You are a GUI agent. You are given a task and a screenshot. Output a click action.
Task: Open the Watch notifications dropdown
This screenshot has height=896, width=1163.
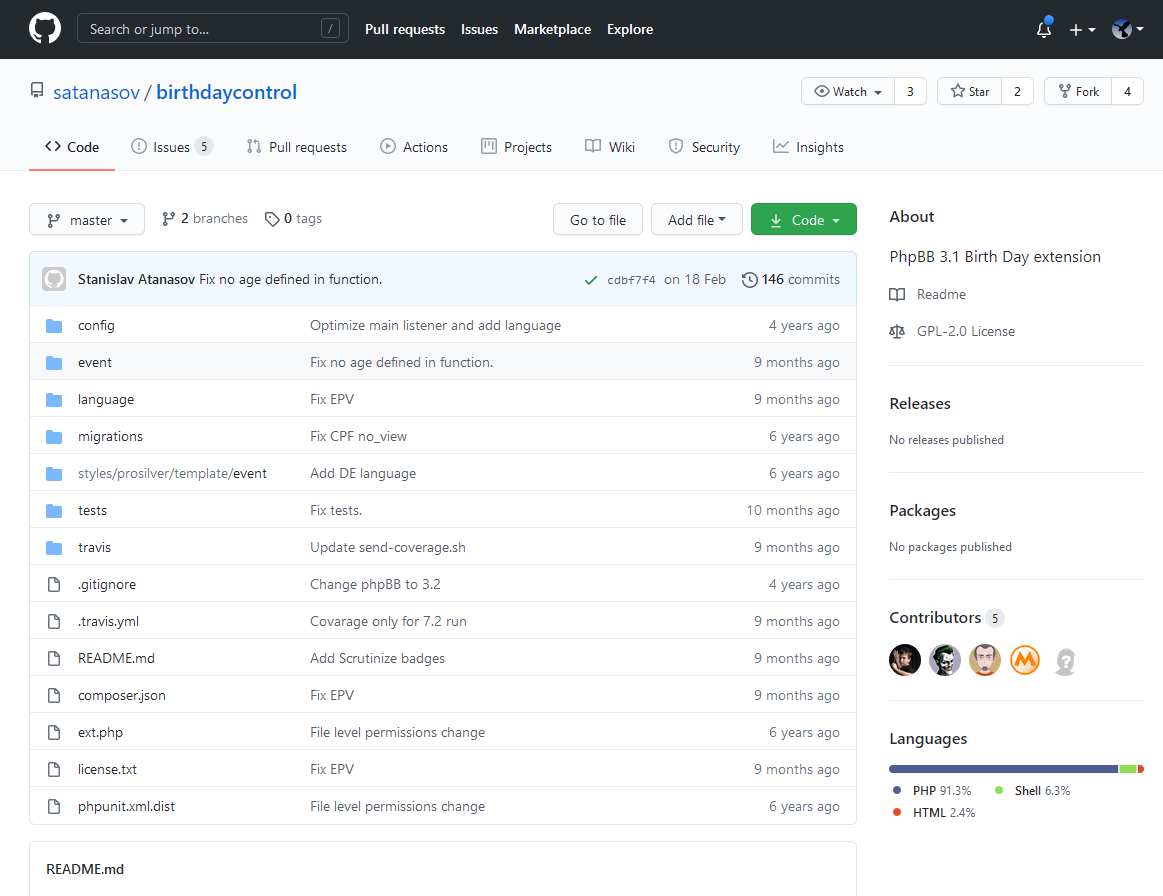pyautogui.click(x=849, y=92)
